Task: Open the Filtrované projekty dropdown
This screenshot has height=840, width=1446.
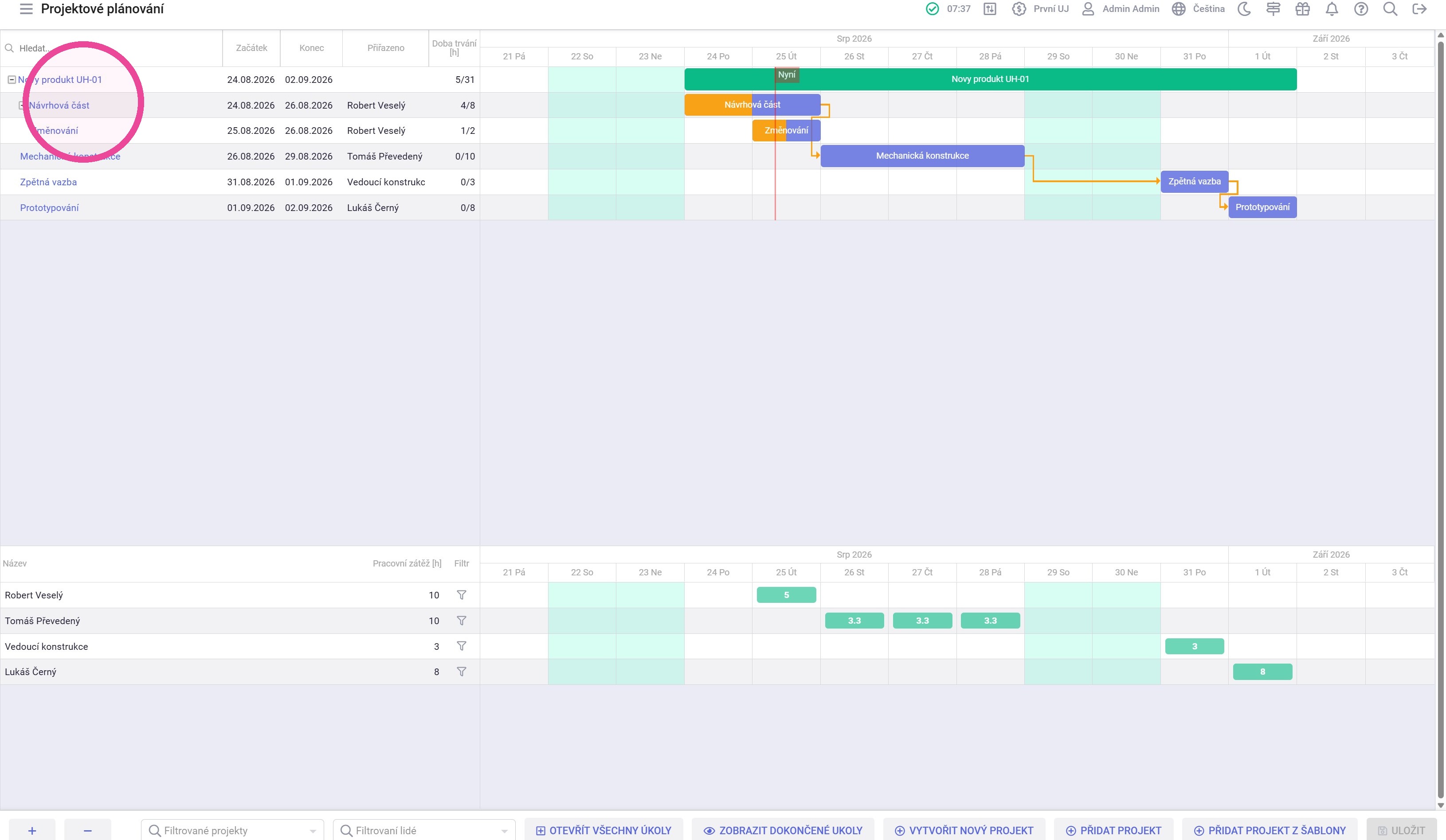Action: click(232, 830)
